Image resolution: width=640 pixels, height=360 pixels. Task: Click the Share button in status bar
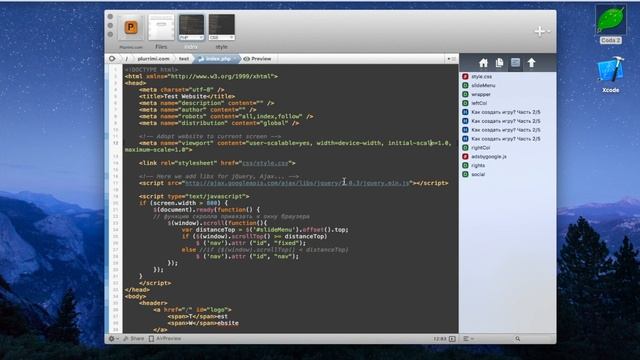[134, 338]
